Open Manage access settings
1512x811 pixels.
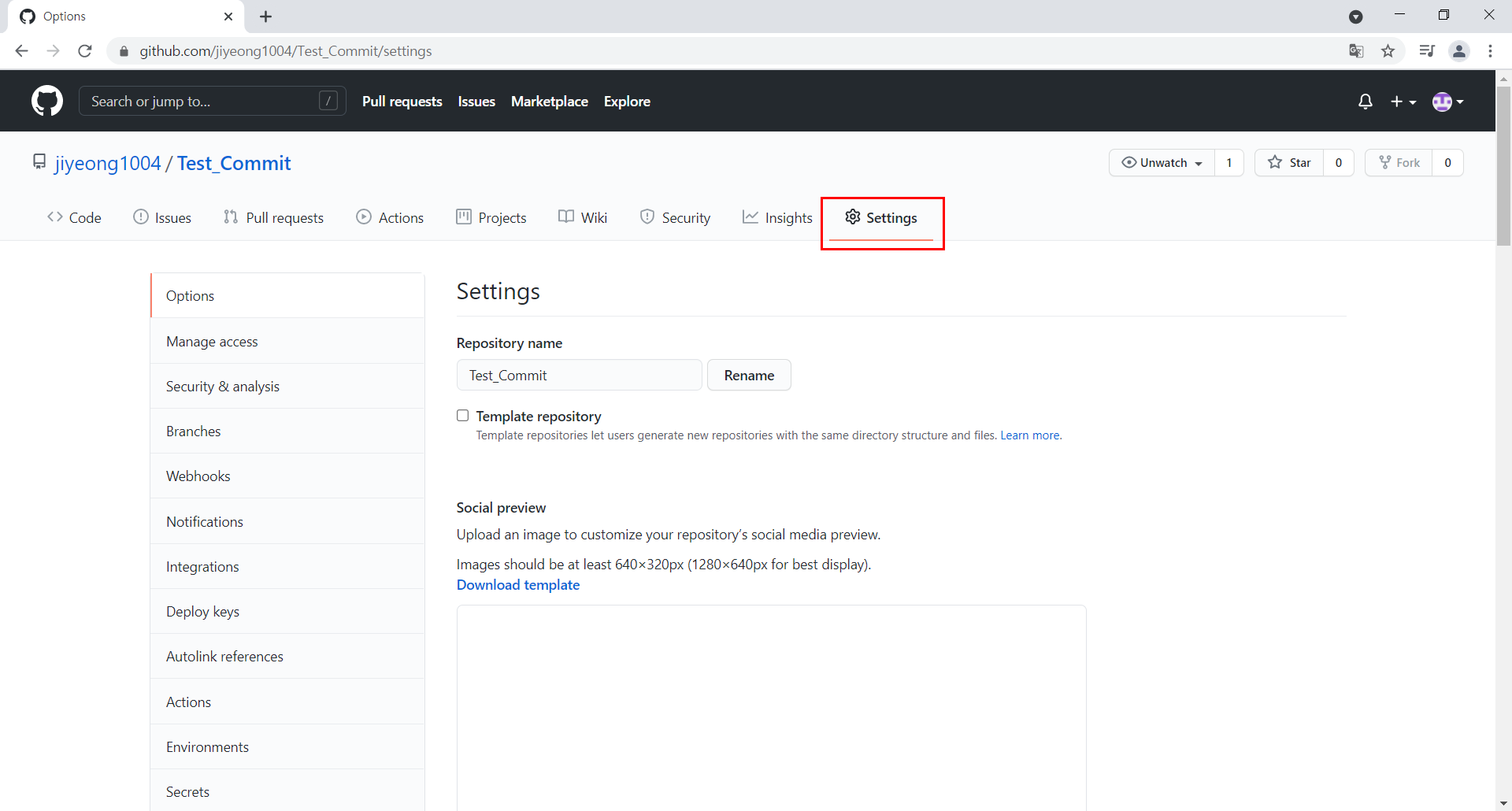pyautogui.click(x=287, y=342)
